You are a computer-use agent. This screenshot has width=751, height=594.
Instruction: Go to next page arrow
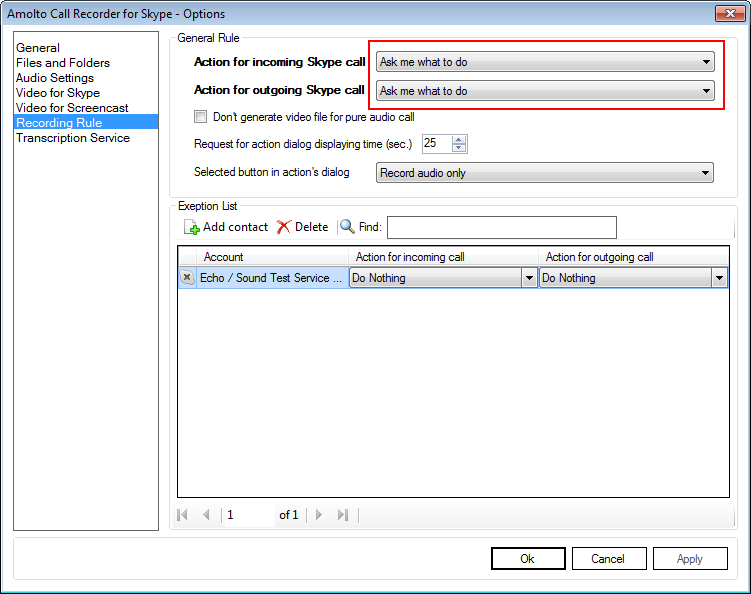(319, 515)
